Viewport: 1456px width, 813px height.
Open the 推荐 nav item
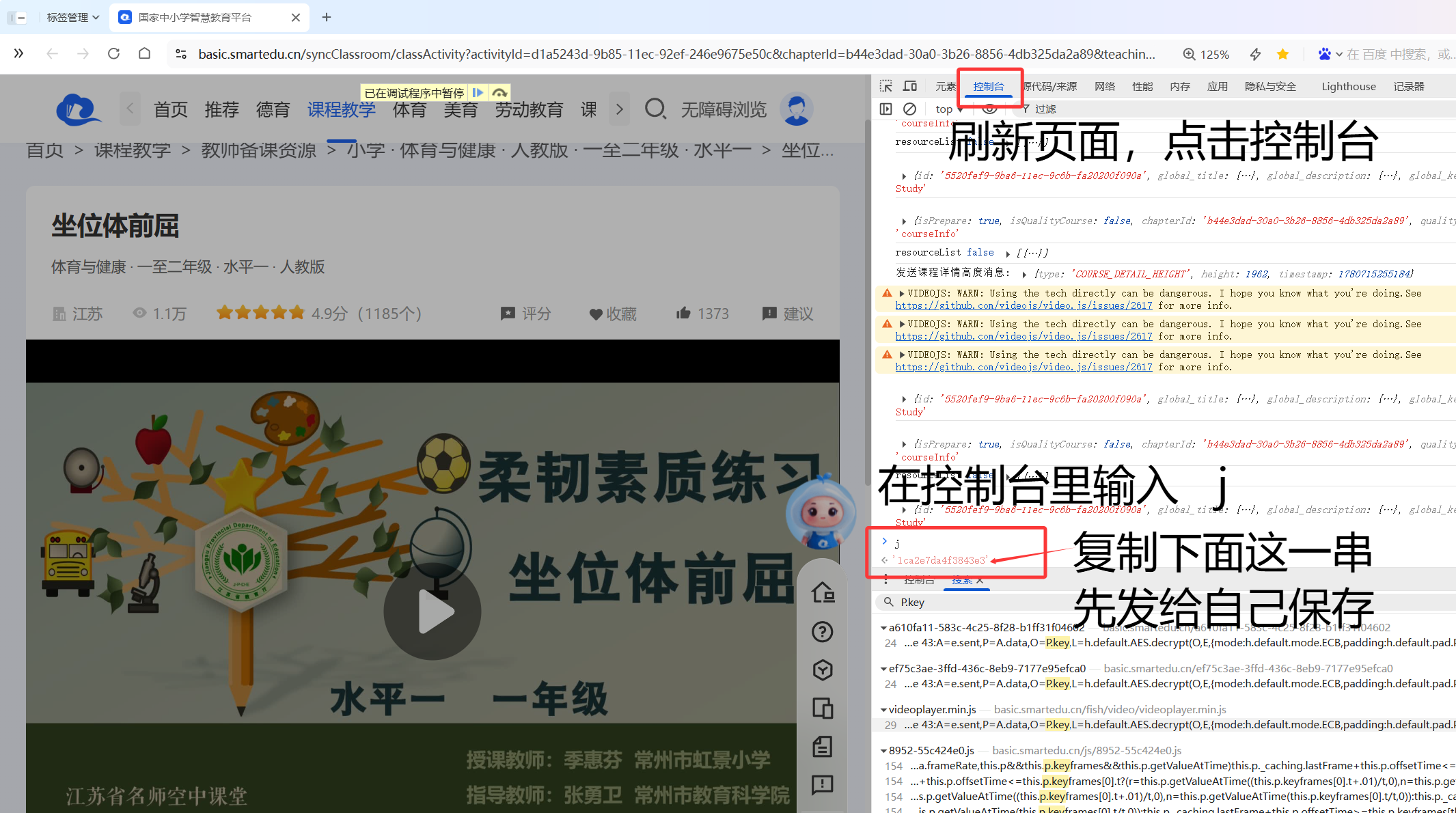222,109
